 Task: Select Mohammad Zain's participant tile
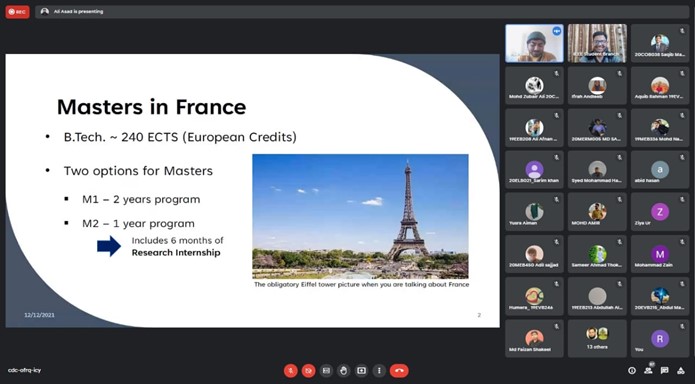pos(660,254)
